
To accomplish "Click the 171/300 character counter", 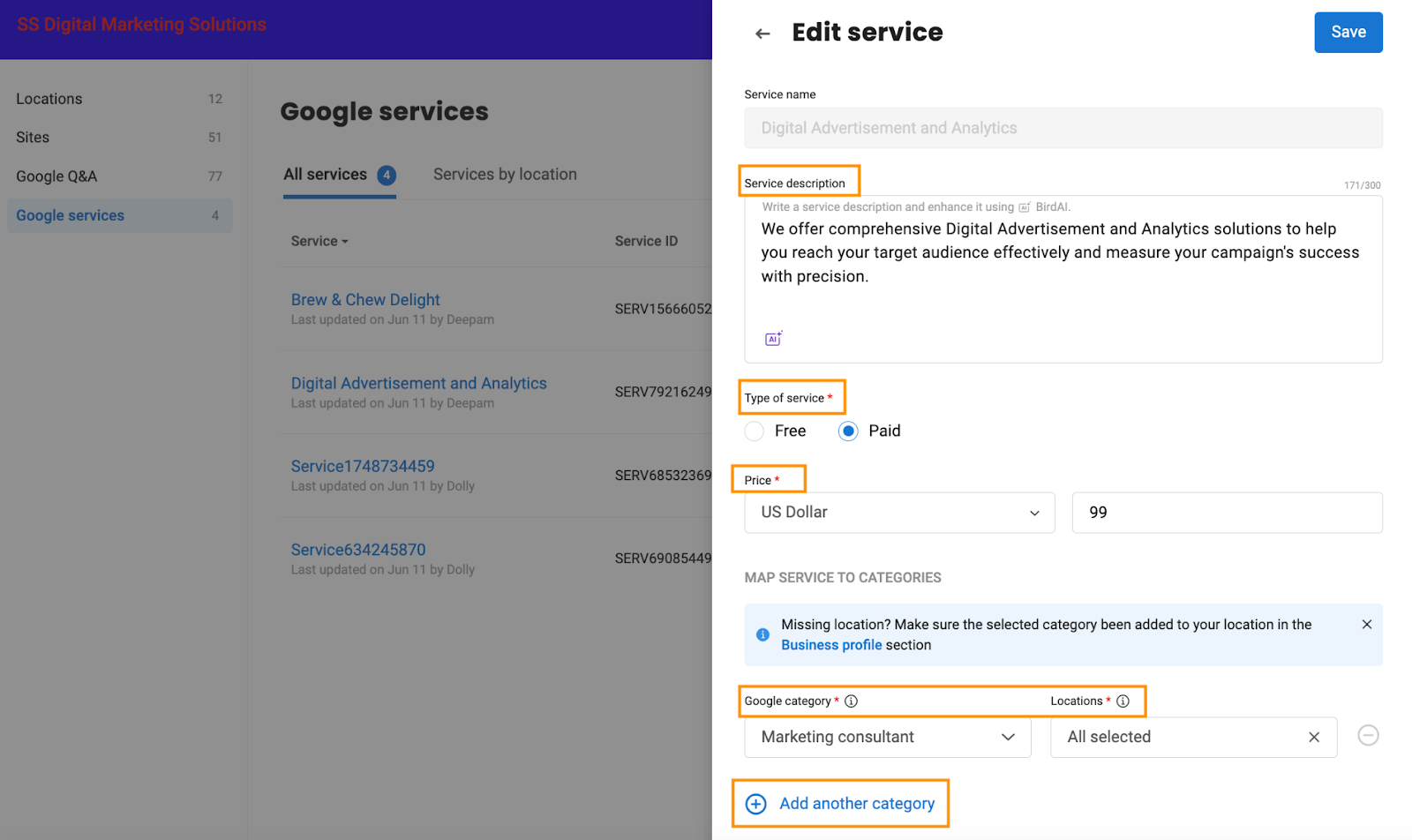I will [1362, 185].
